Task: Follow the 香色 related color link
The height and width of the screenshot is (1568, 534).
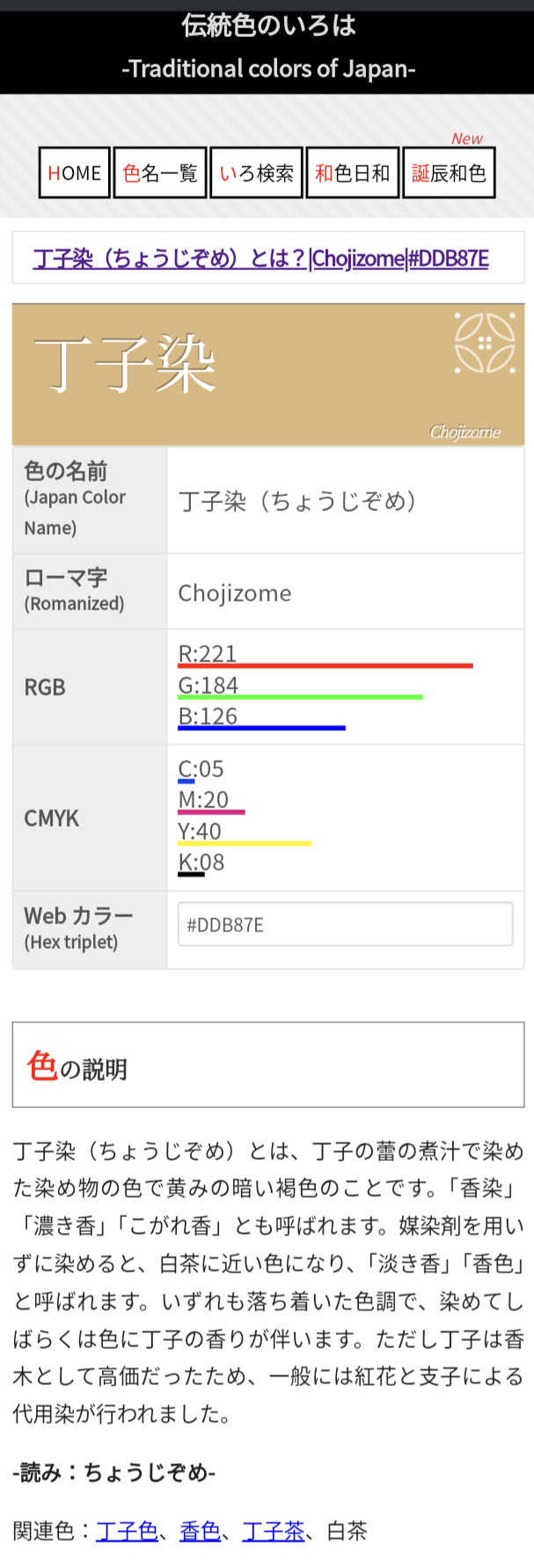Action: [x=200, y=1531]
